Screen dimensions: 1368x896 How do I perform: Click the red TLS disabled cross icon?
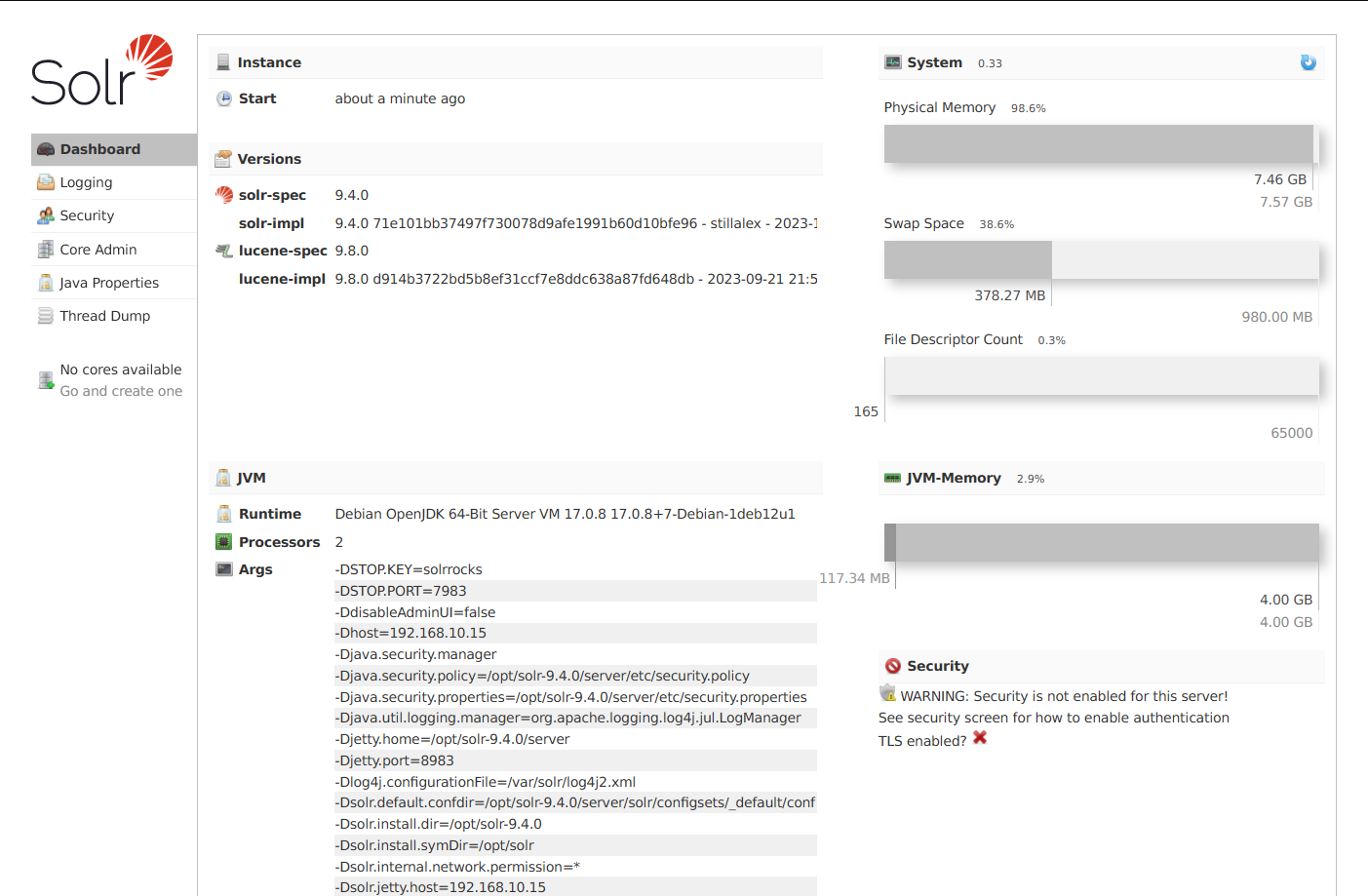click(x=980, y=738)
